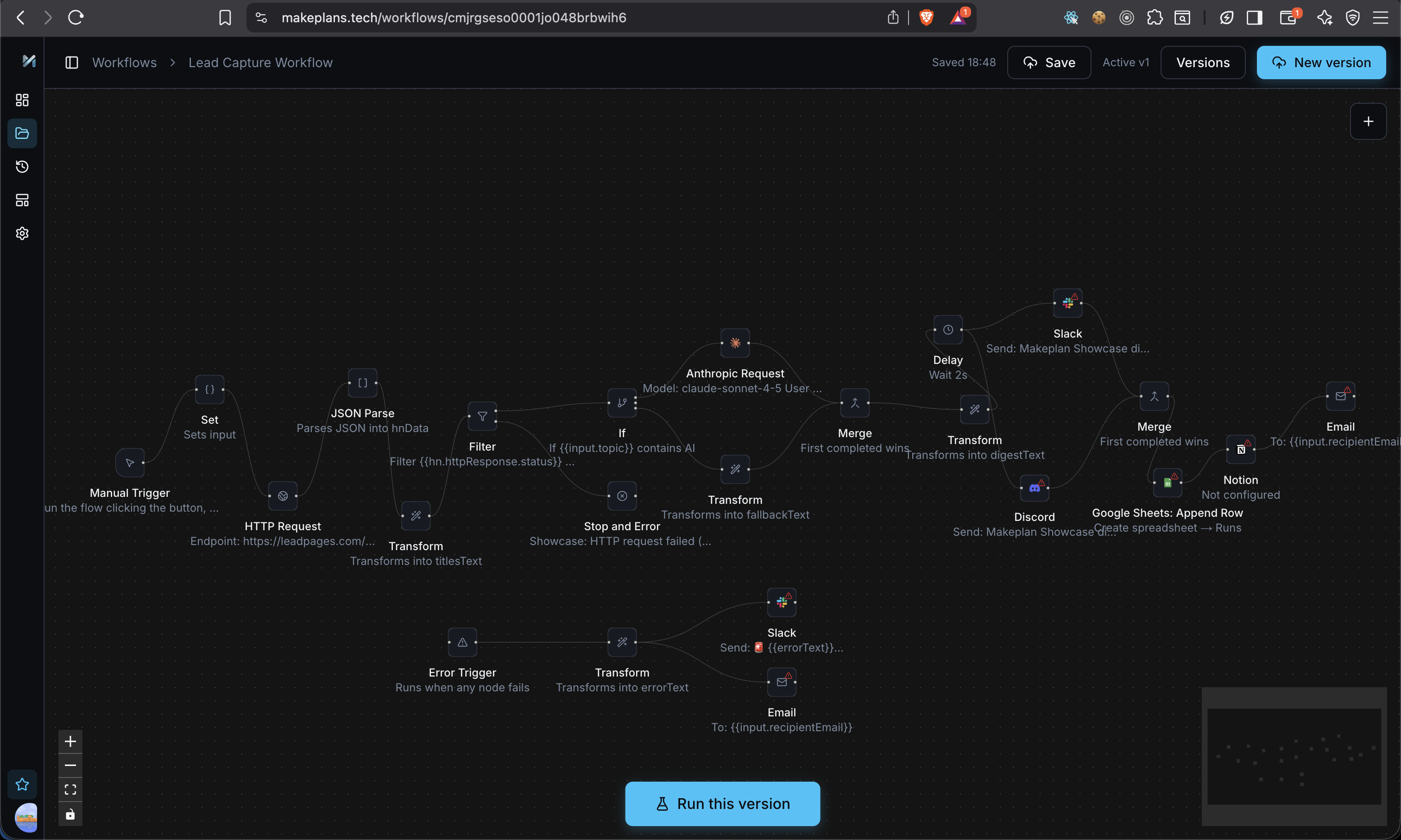This screenshot has width=1401, height=840.
Task: Select the Notion node icon
Action: [x=1240, y=450]
